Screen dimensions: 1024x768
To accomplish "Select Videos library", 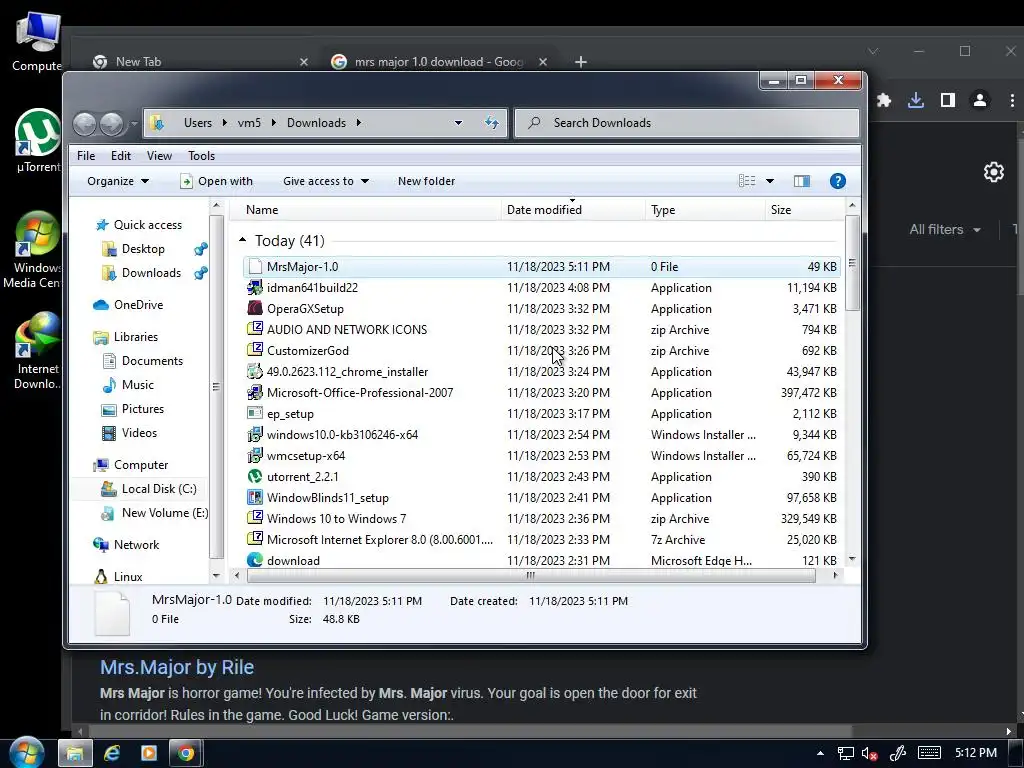I will [130, 432].
